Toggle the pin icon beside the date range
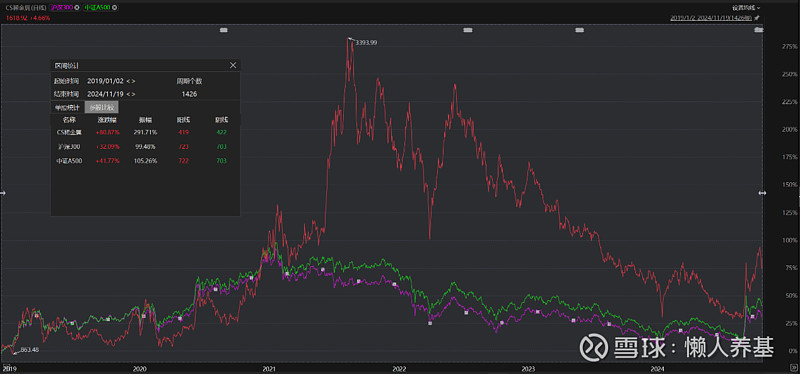The image size is (800, 374). (x=757, y=18)
